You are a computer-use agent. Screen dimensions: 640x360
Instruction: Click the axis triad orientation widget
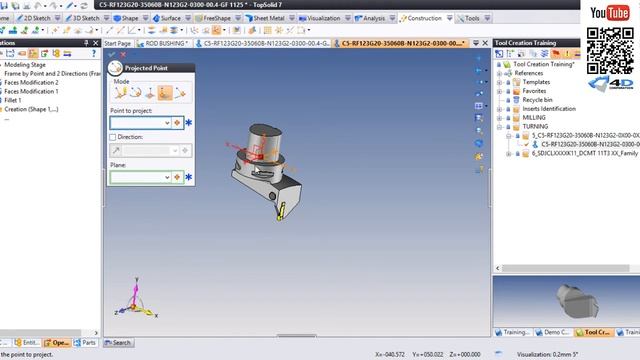tap(136, 298)
